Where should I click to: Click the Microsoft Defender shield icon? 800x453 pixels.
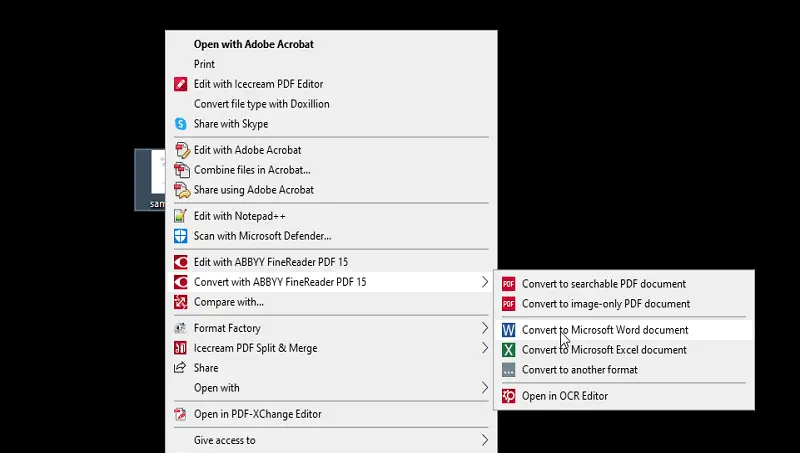pos(181,236)
